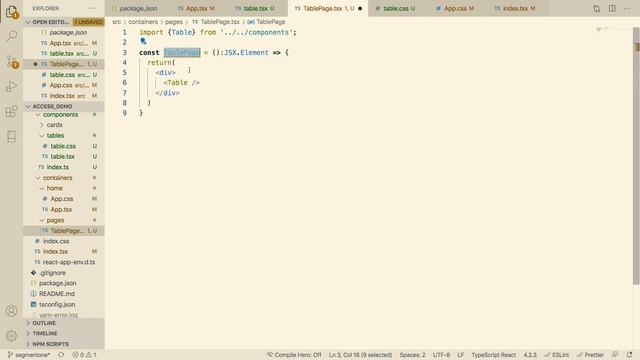Expand the TIMELINE section
The width and height of the screenshot is (640, 360).
coord(64,333)
